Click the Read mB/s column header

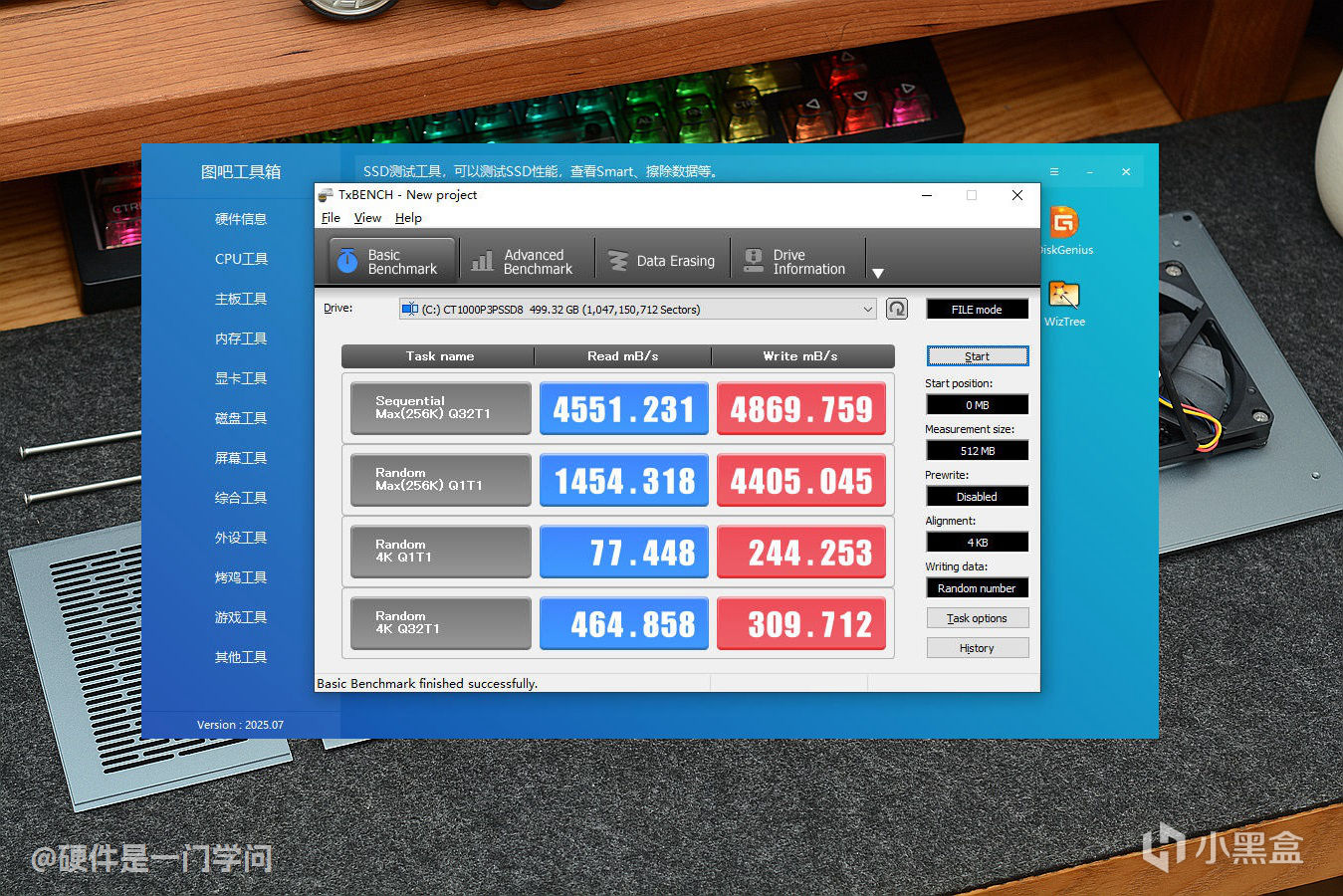[623, 356]
